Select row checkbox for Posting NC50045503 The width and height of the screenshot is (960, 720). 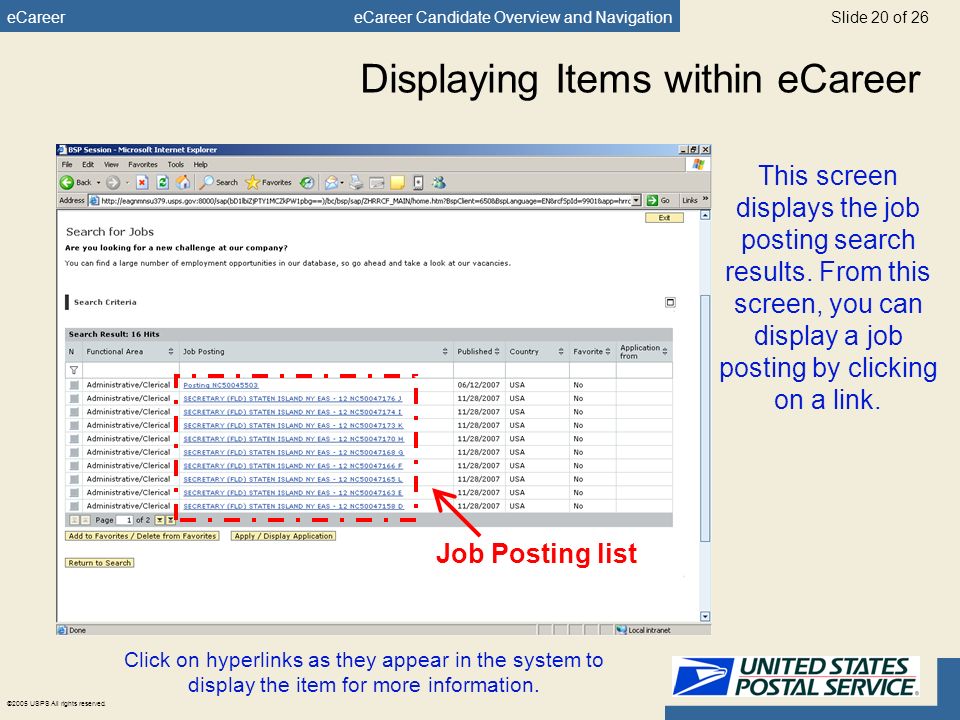[74, 385]
